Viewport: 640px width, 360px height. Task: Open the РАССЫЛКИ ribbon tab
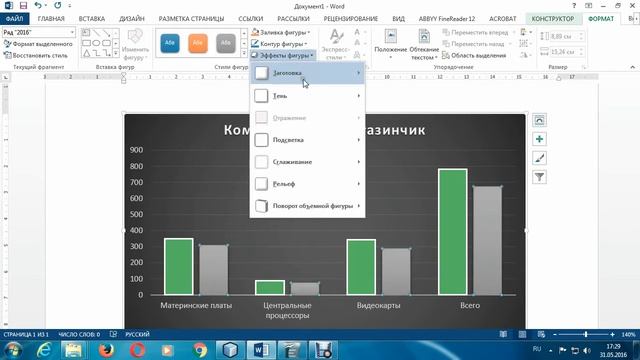[x=293, y=19]
